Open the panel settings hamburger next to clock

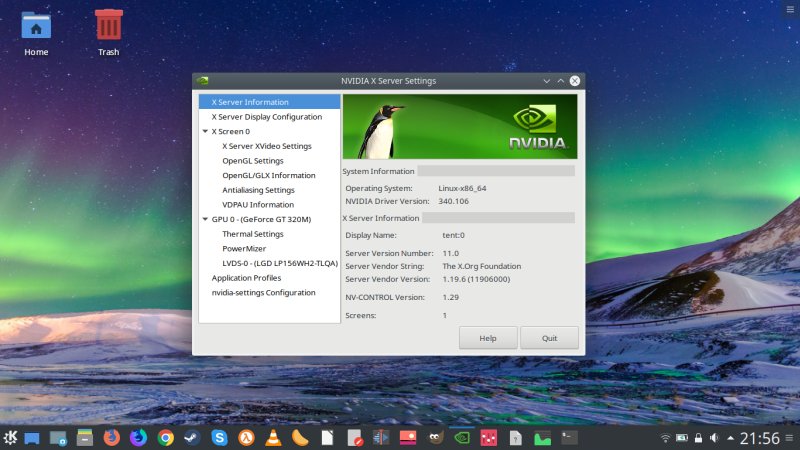pyautogui.click(x=789, y=438)
